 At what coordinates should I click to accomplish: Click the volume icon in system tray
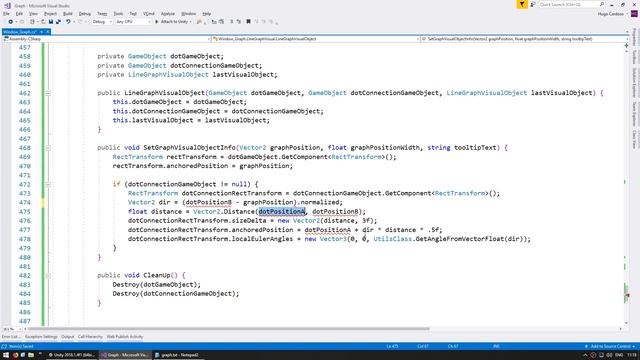tap(609, 355)
